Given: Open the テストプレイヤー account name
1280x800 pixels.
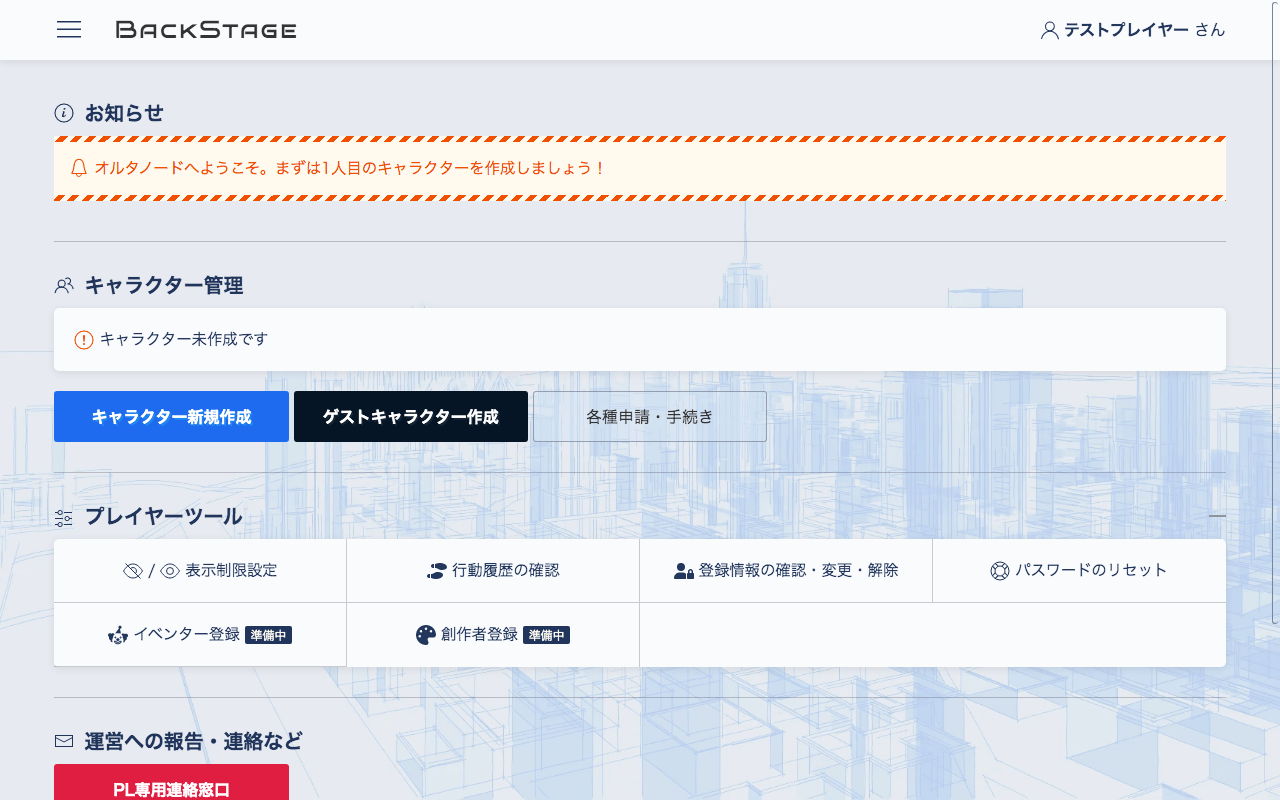Looking at the screenshot, I should (1126, 30).
